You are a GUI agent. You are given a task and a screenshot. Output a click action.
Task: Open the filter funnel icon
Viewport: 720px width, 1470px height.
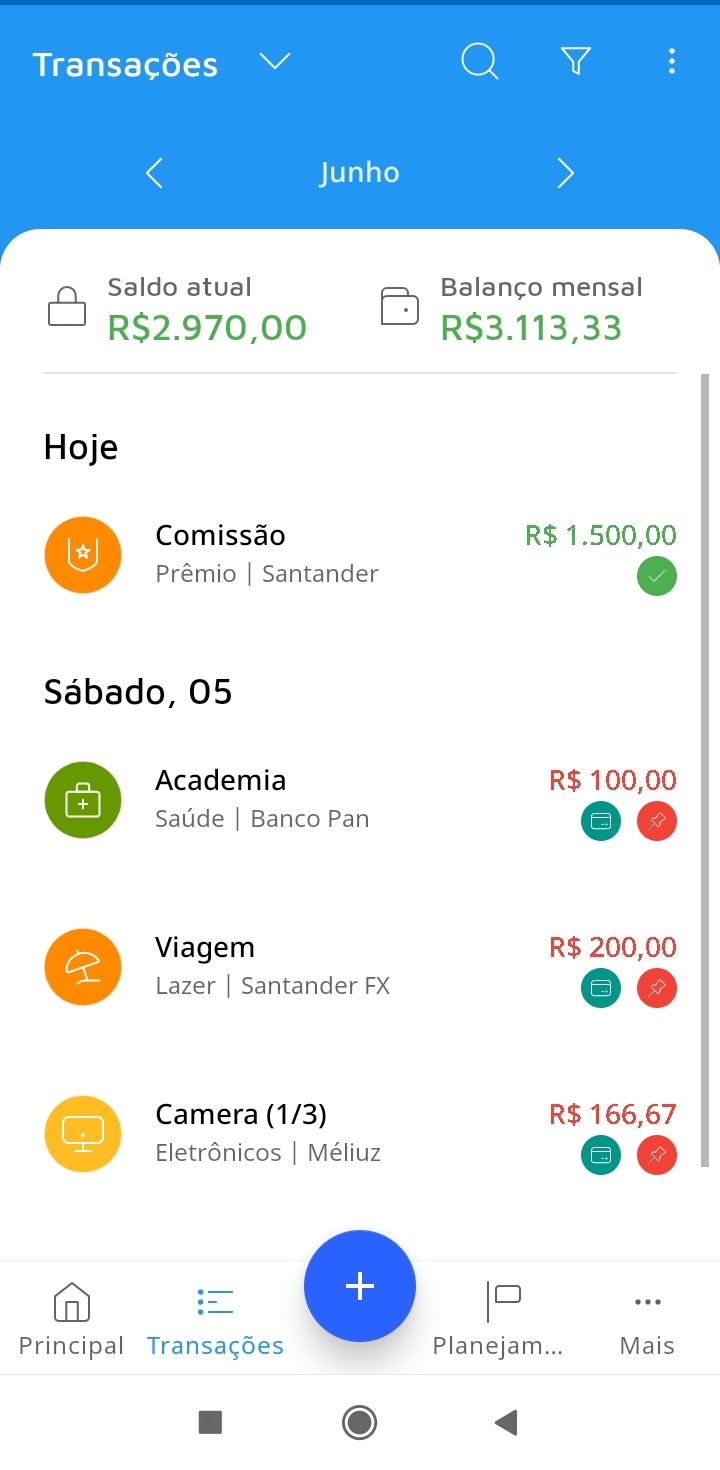[x=576, y=62]
